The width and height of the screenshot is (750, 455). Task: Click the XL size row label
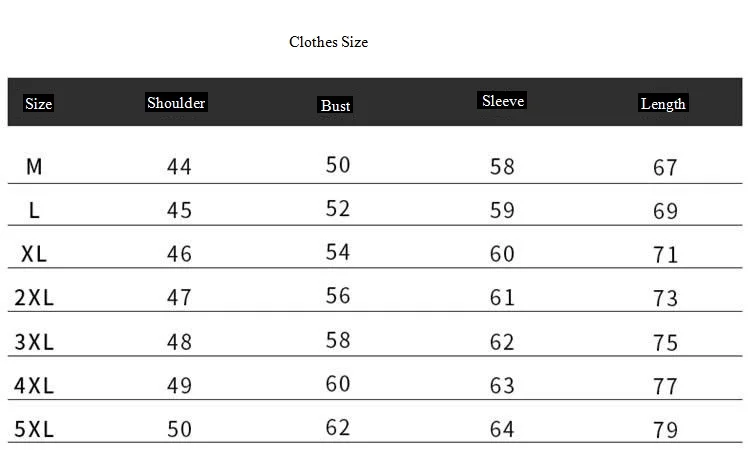tap(34, 254)
